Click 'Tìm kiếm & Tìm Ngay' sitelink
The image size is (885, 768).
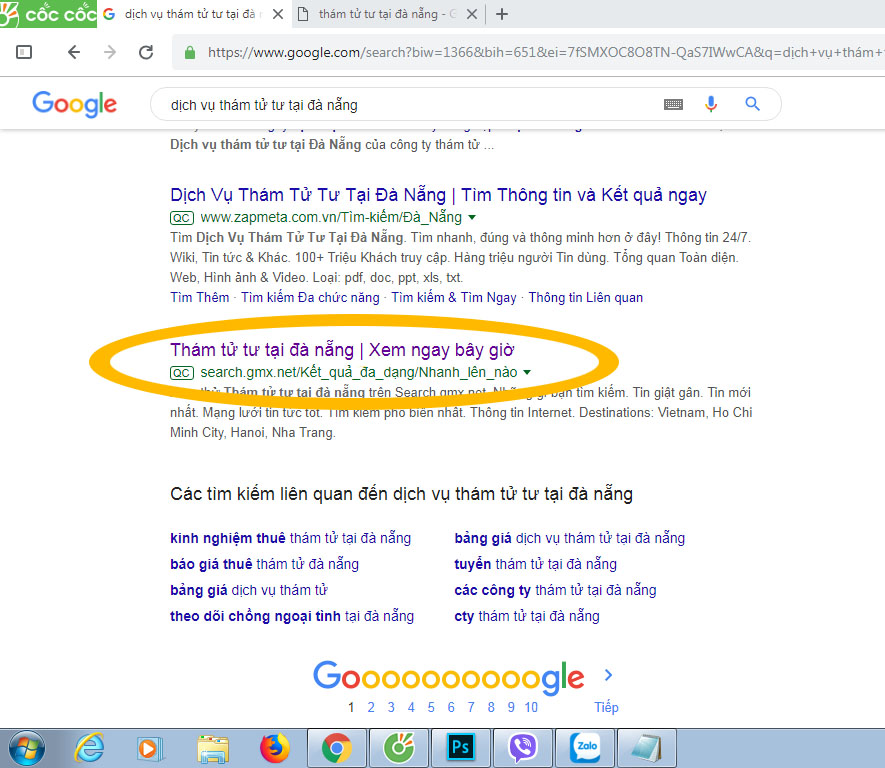(454, 297)
